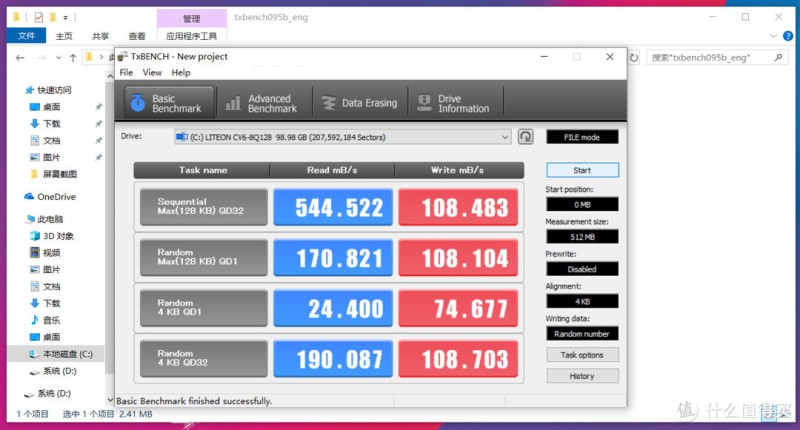Screen dimensions: 800x430
Task: Change the Measurement size 512 MB value
Action: (x=582, y=237)
